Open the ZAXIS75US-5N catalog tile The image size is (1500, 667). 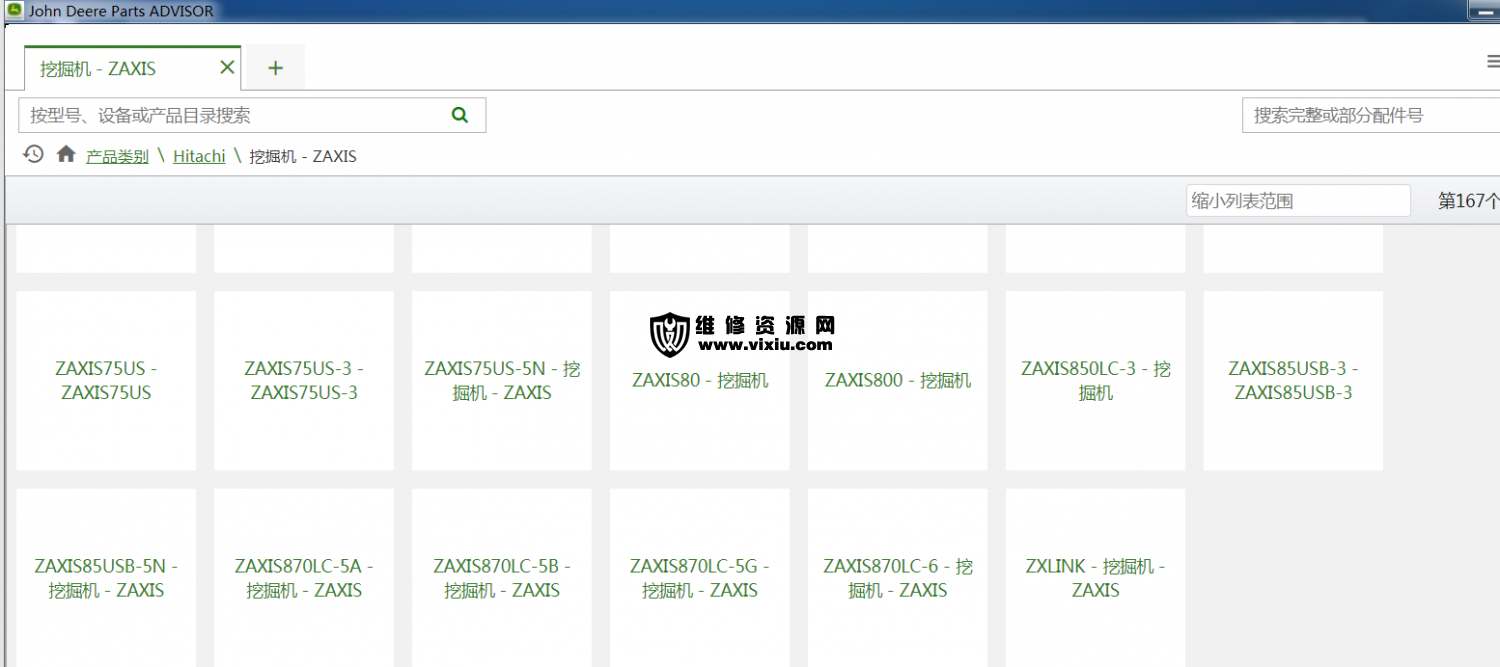pos(502,381)
